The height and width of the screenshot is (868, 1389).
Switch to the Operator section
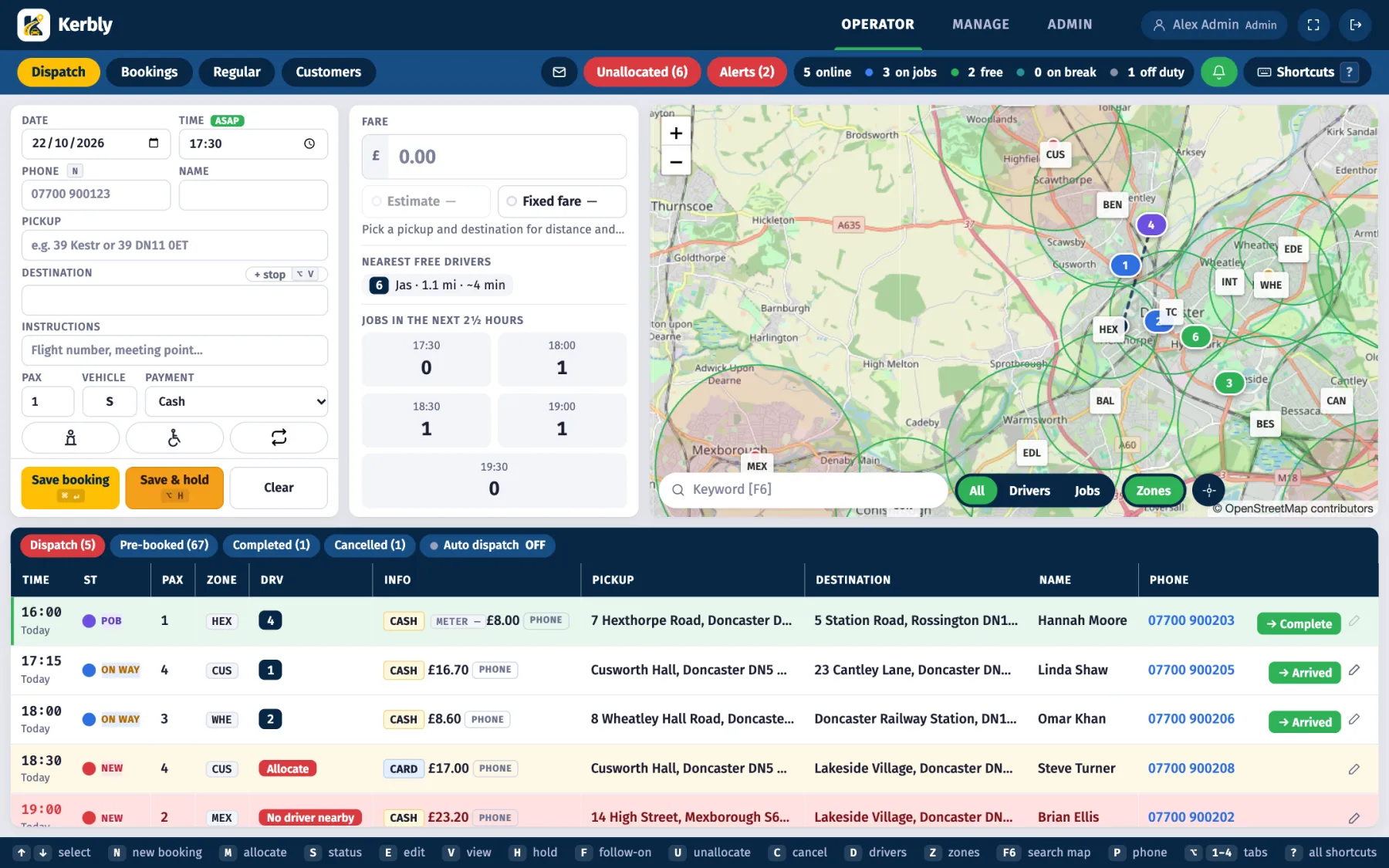[x=877, y=25]
